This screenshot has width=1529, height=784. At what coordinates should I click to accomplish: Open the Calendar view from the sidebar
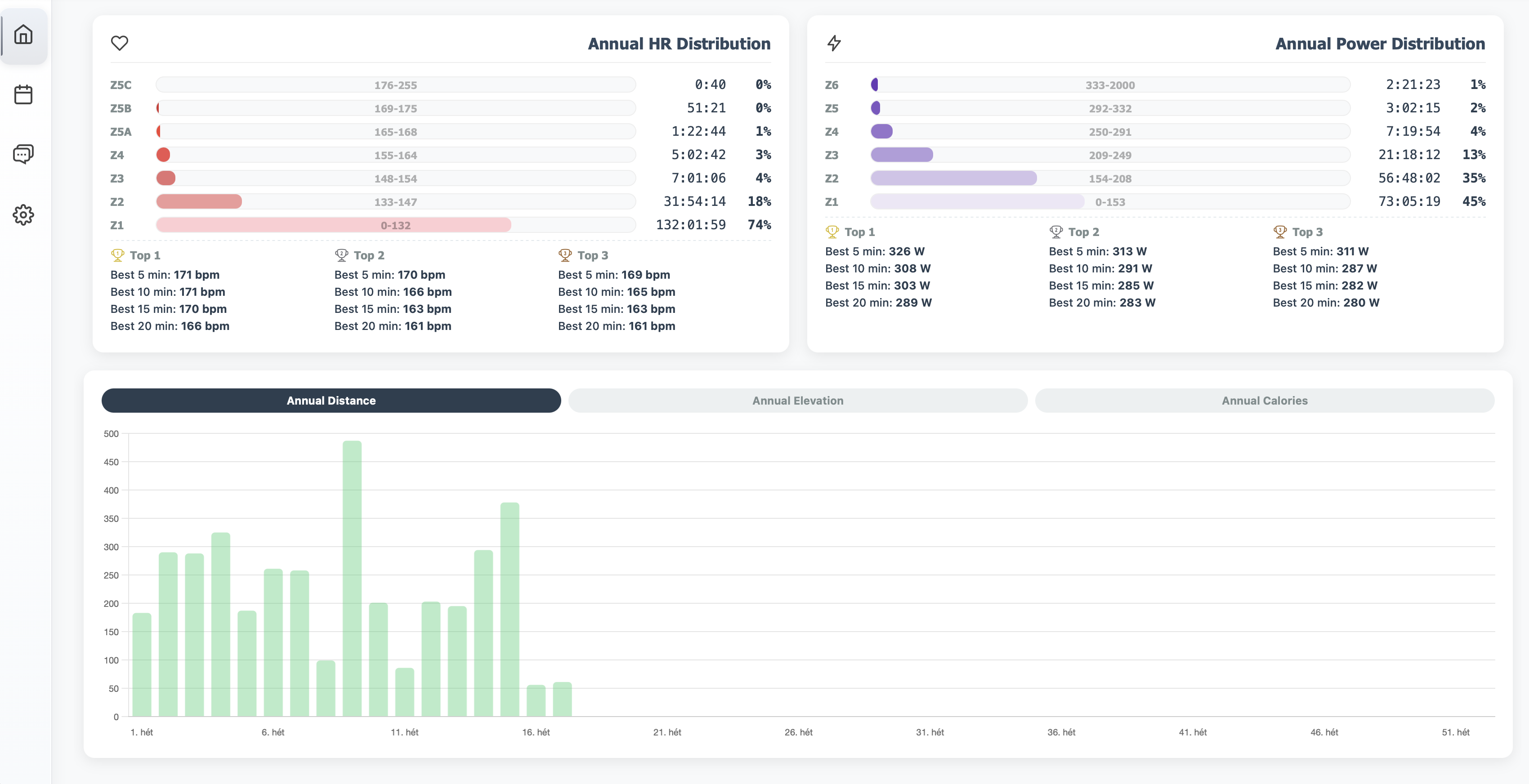click(24, 94)
